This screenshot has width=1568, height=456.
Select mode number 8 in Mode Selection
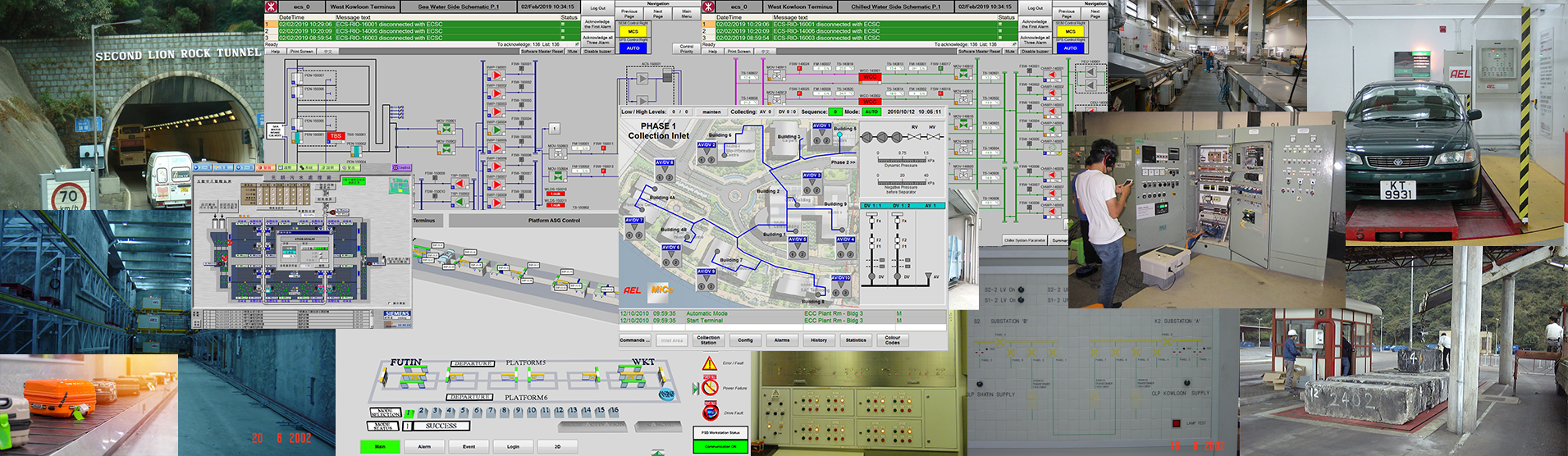[505, 411]
